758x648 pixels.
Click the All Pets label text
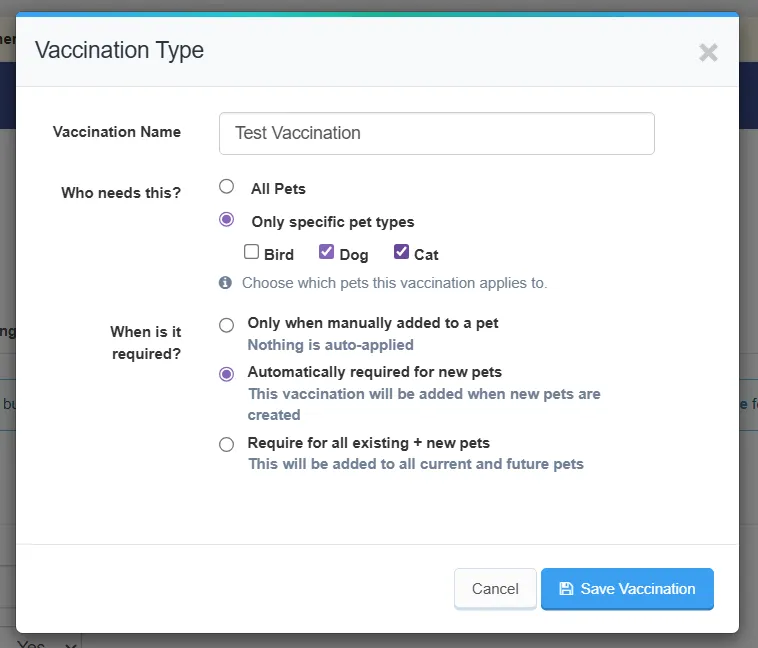pos(278,189)
